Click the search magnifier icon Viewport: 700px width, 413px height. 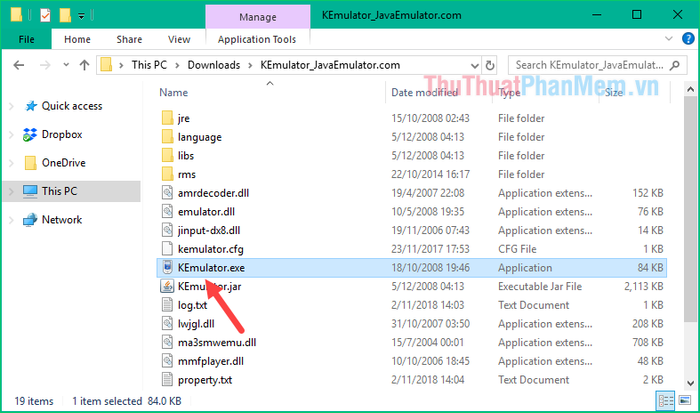(x=675, y=65)
